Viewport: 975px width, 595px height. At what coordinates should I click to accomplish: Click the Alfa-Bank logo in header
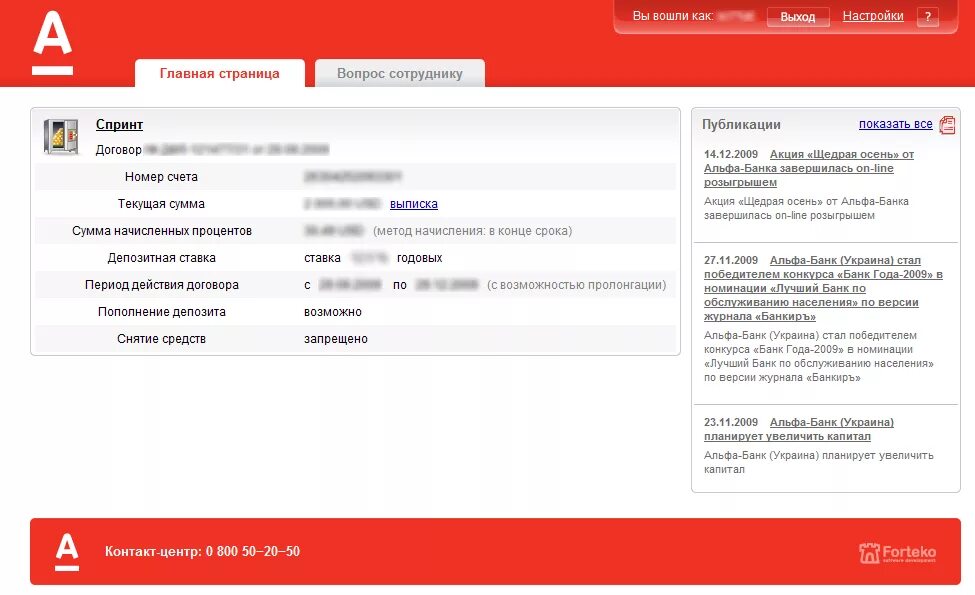52,43
